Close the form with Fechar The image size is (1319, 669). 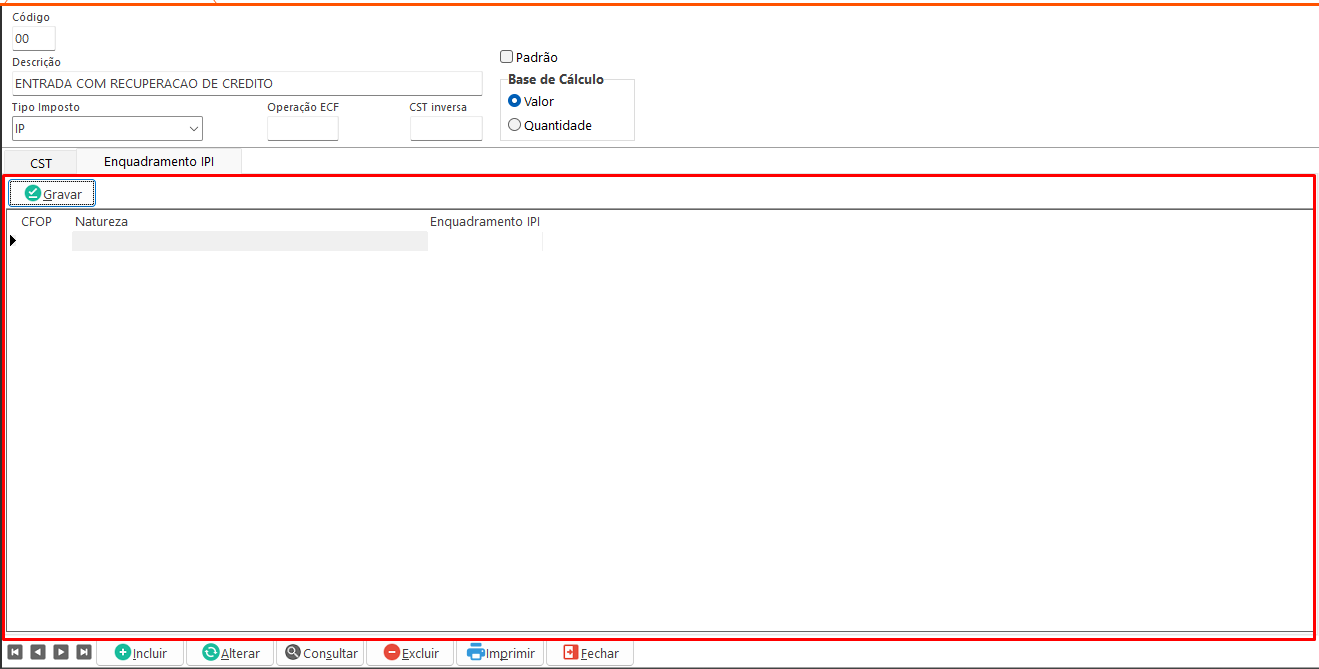[590, 653]
